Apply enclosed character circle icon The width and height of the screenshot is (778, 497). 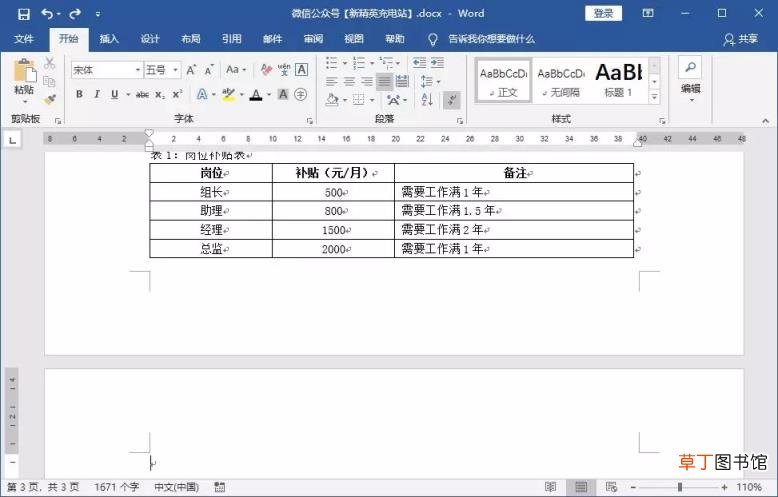tap(300, 94)
